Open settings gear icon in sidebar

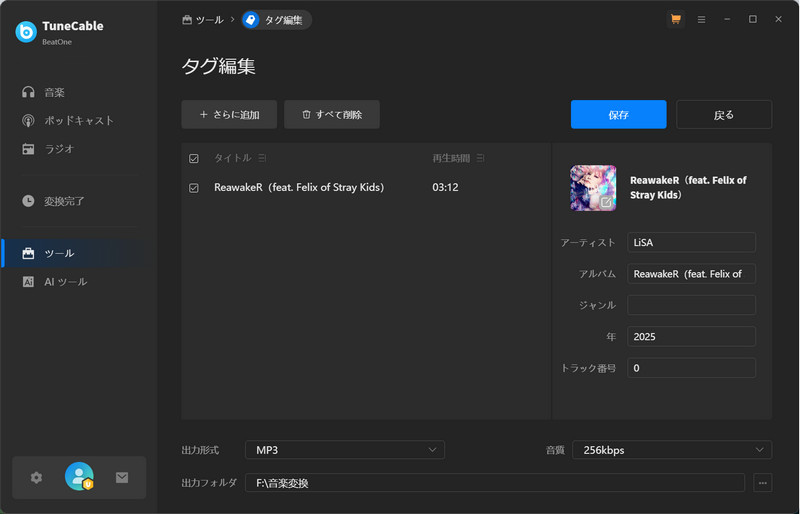36,478
